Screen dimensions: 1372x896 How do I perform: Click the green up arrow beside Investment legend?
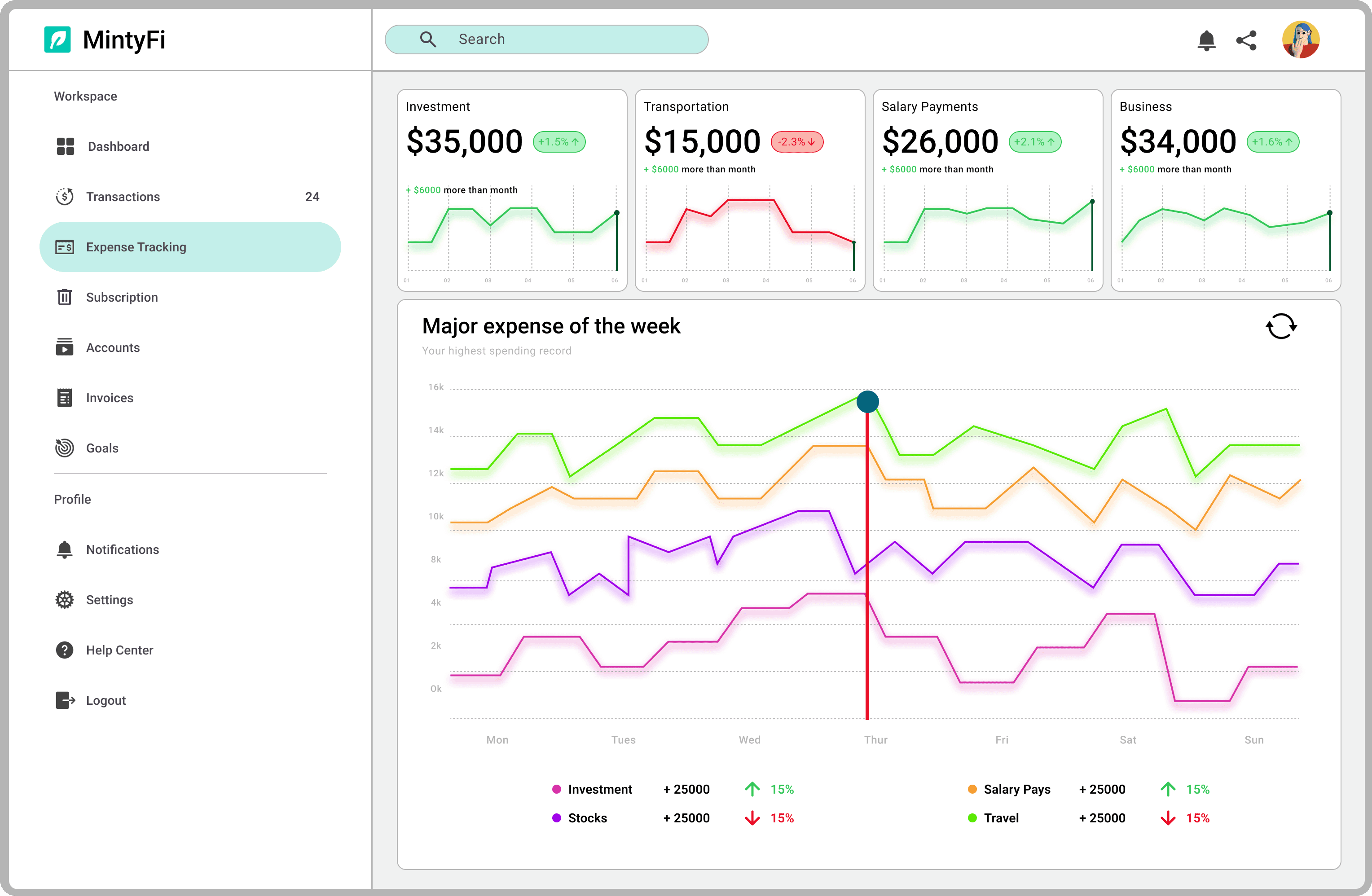coord(752,789)
